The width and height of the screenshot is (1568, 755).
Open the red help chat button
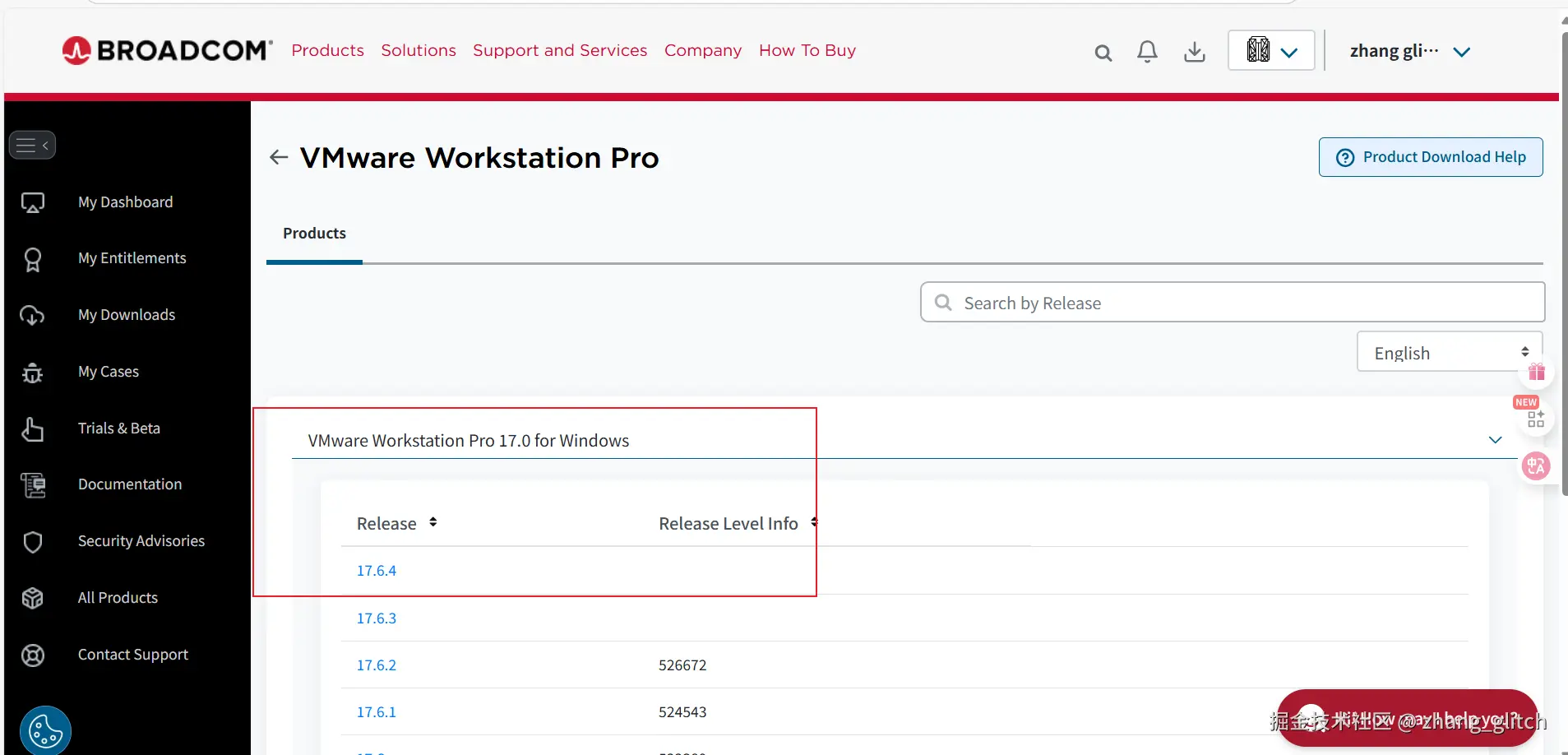coord(1408,719)
